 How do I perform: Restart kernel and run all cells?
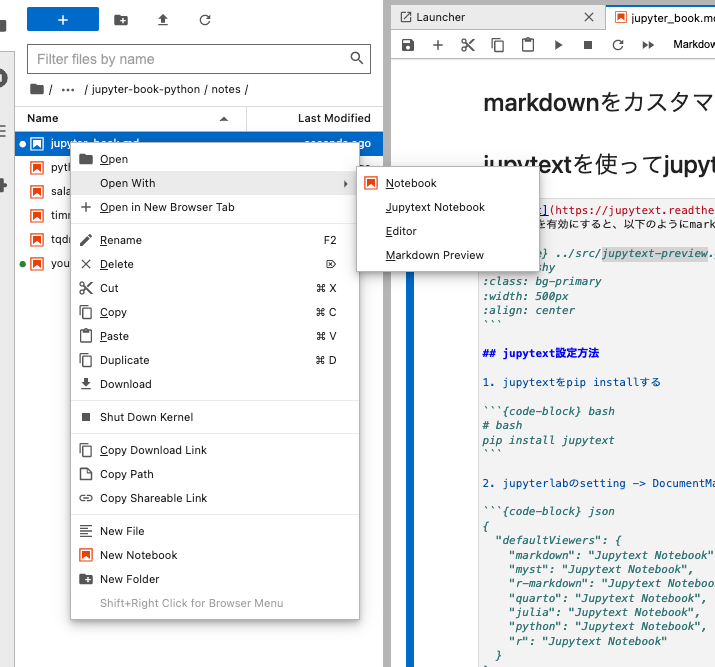coord(648,45)
